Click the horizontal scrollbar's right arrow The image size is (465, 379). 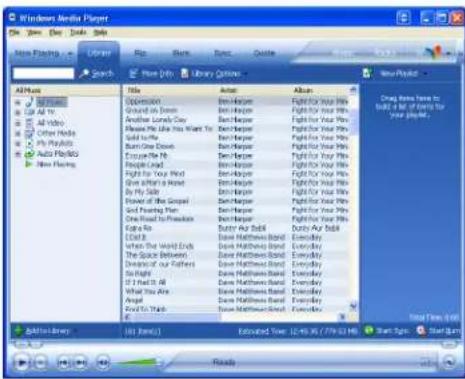pos(342,317)
